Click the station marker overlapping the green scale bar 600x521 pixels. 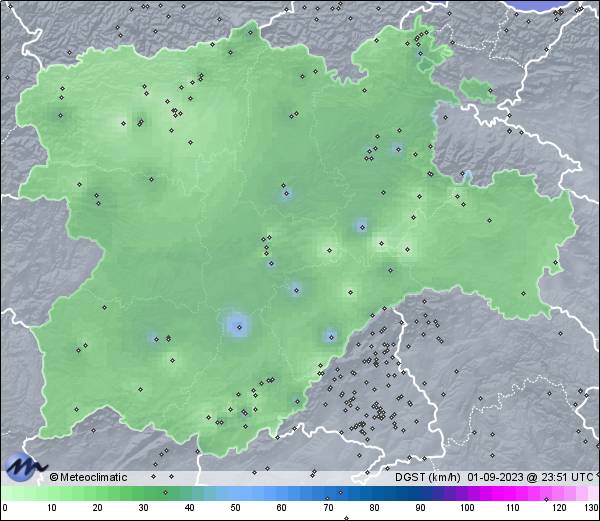tap(165, 492)
